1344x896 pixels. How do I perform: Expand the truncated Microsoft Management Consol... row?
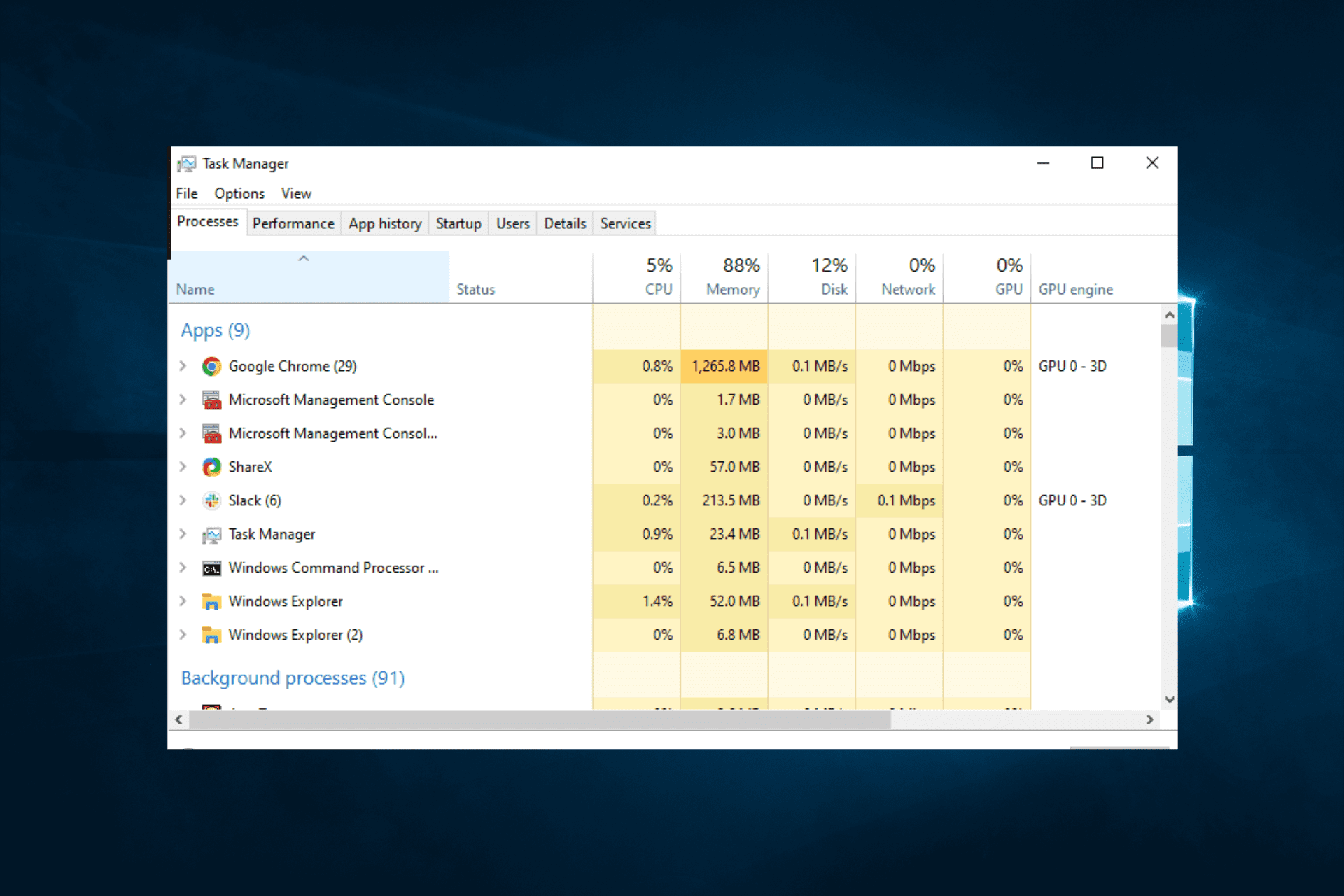[x=183, y=433]
